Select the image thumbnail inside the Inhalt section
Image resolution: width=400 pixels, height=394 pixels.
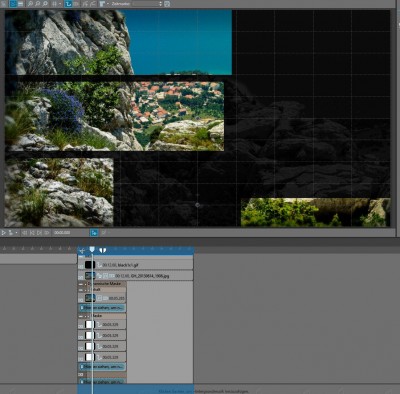click(x=90, y=298)
